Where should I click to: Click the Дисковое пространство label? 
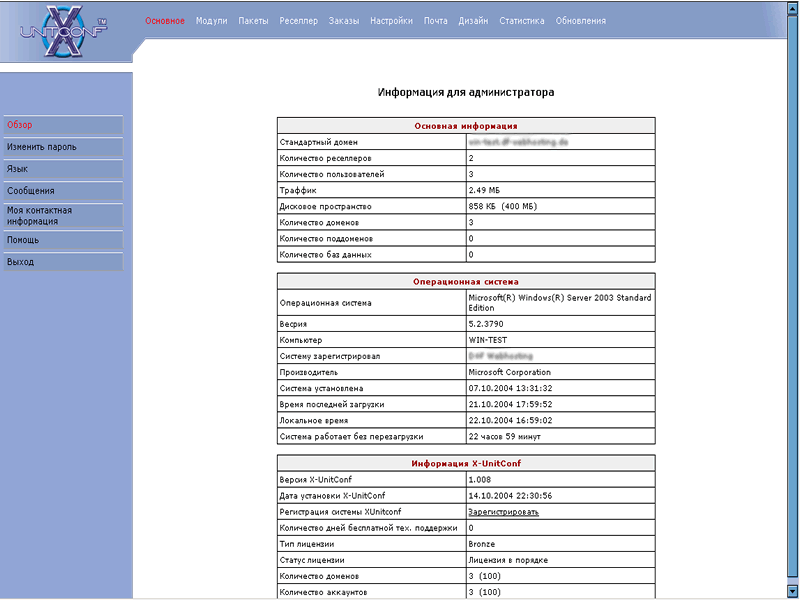(x=326, y=207)
